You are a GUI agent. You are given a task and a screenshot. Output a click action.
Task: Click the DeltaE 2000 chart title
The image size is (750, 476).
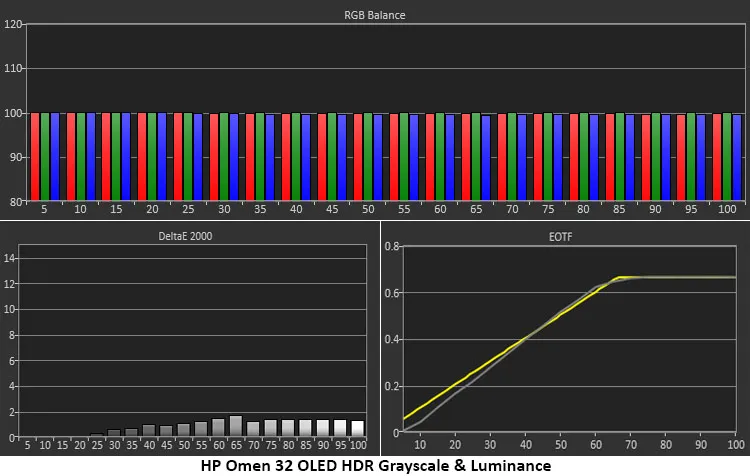187,237
